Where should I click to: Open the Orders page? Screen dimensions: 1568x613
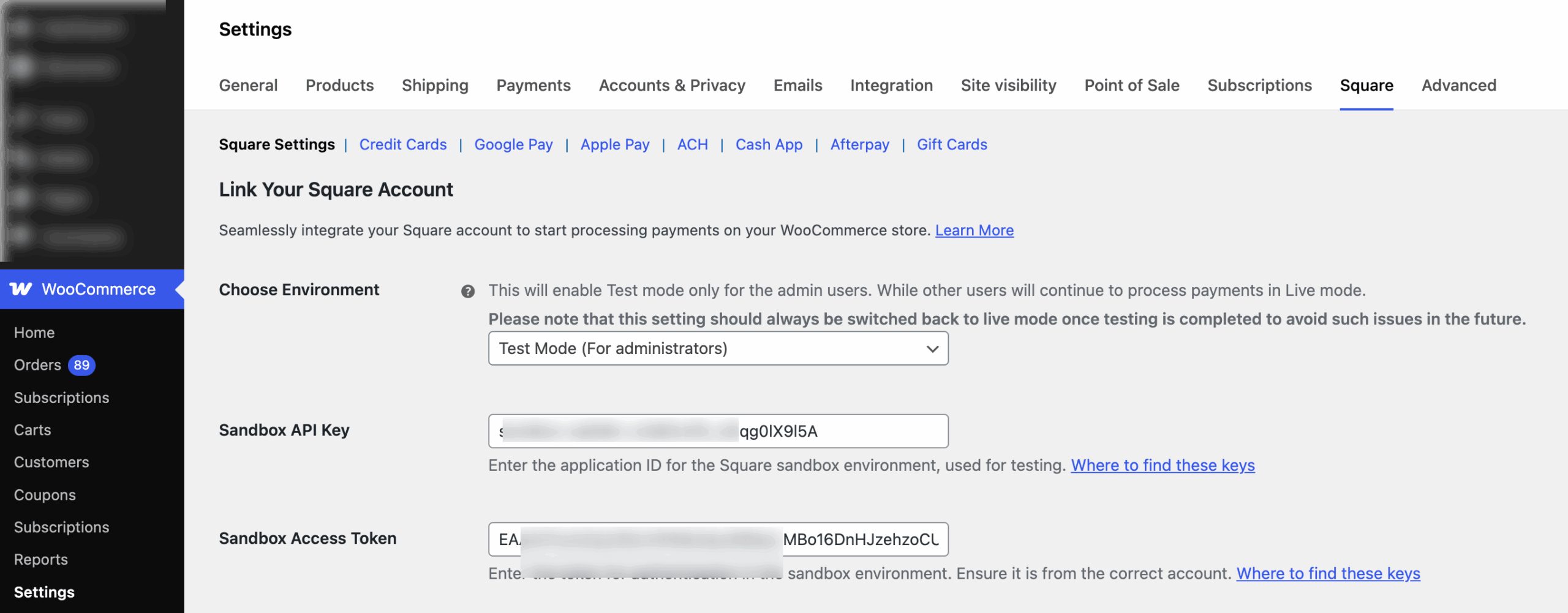pos(37,365)
